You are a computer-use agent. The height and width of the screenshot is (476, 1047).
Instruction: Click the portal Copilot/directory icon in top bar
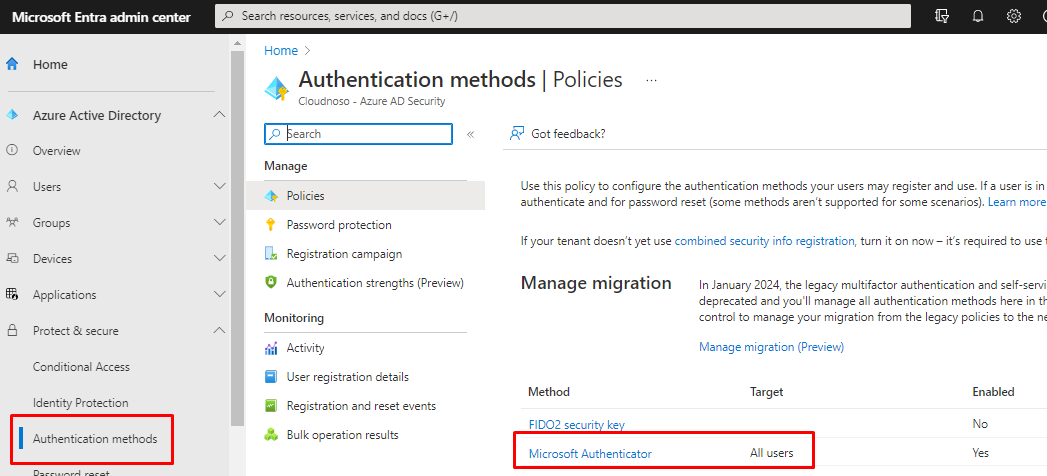click(x=941, y=16)
